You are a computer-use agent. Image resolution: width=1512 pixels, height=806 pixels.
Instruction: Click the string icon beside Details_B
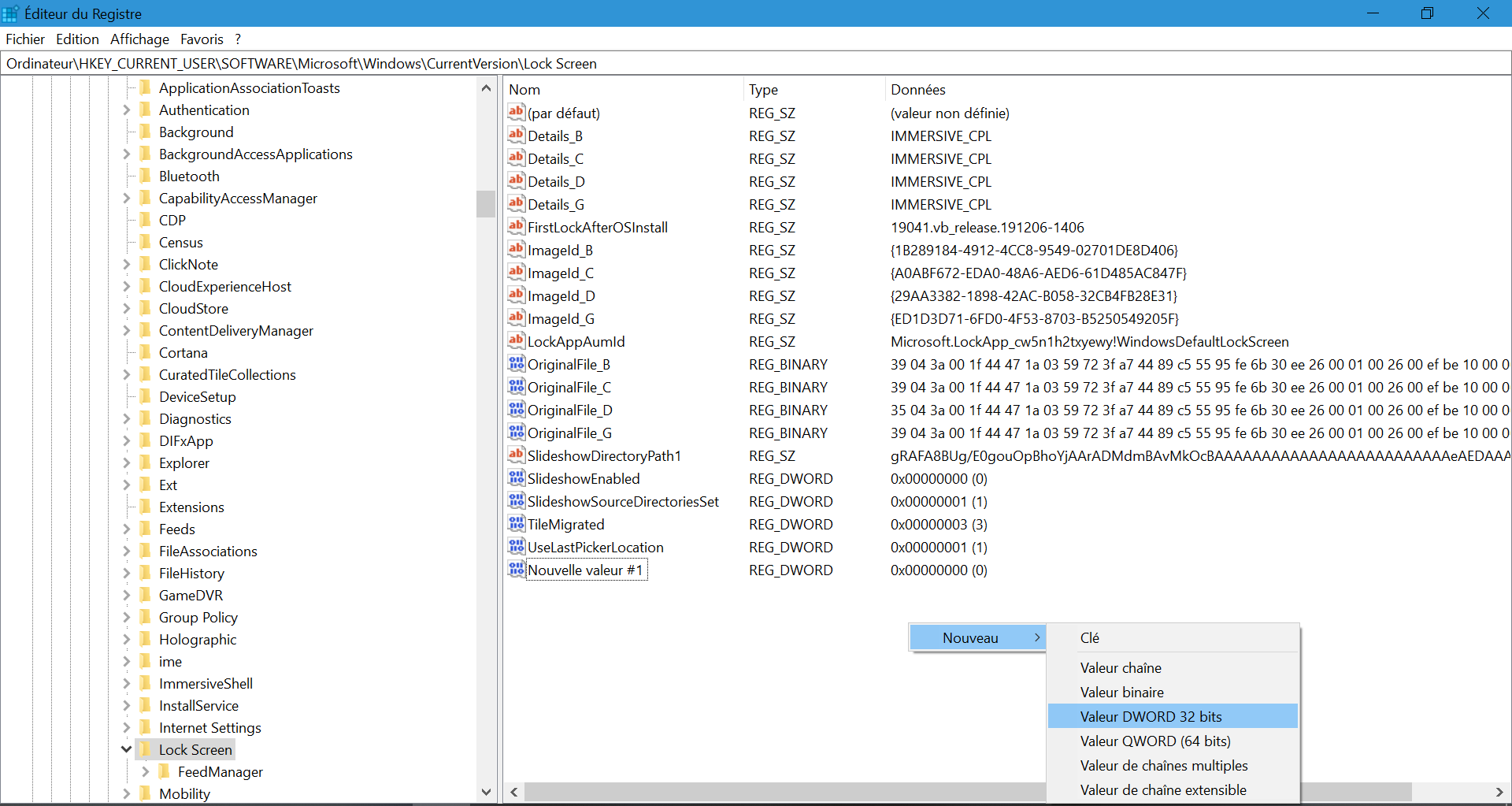[516, 136]
